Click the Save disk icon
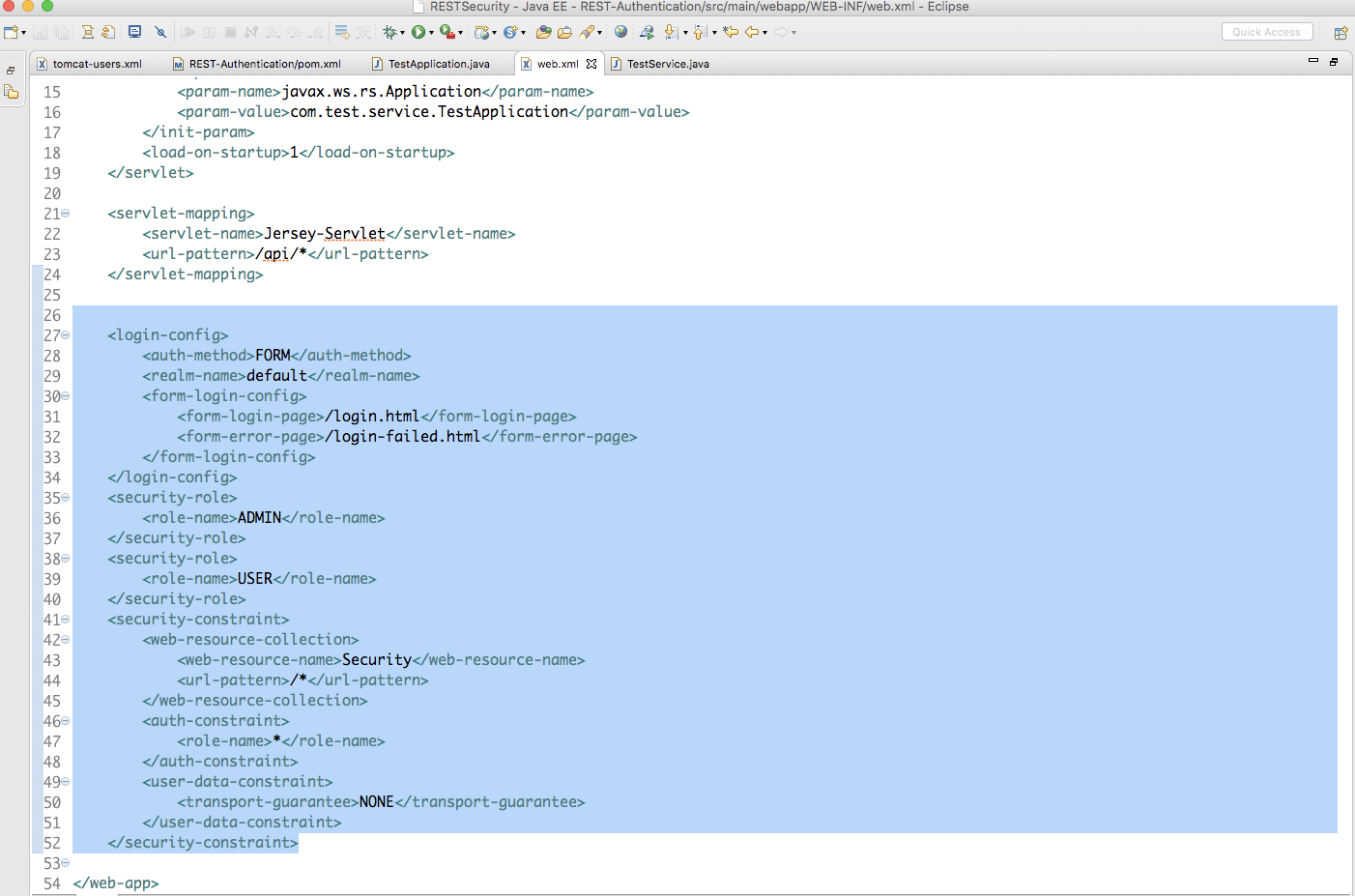The width and height of the screenshot is (1355, 896). (x=40, y=32)
